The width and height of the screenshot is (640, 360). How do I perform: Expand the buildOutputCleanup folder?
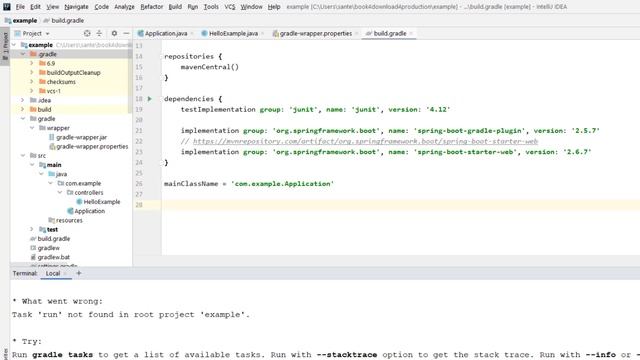tap(32, 73)
